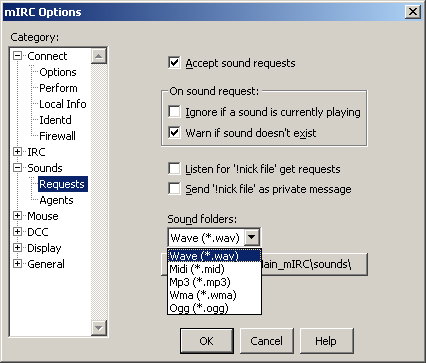The height and width of the screenshot is (363, 426).
Task: Click the category list scrollbar track
Action: pos(99,192)
